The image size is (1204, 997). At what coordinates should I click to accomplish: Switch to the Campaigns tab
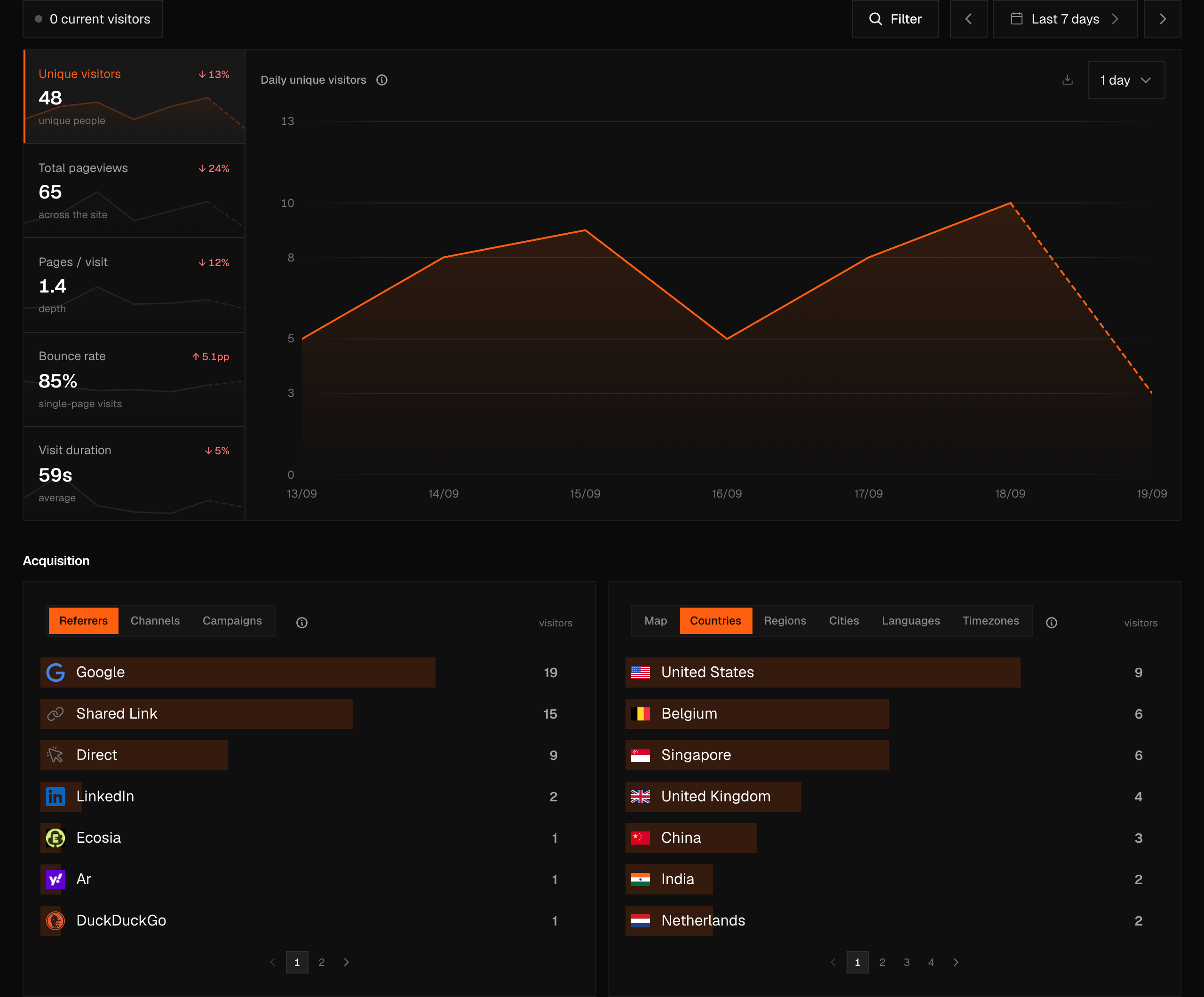[x=232, y=621]
